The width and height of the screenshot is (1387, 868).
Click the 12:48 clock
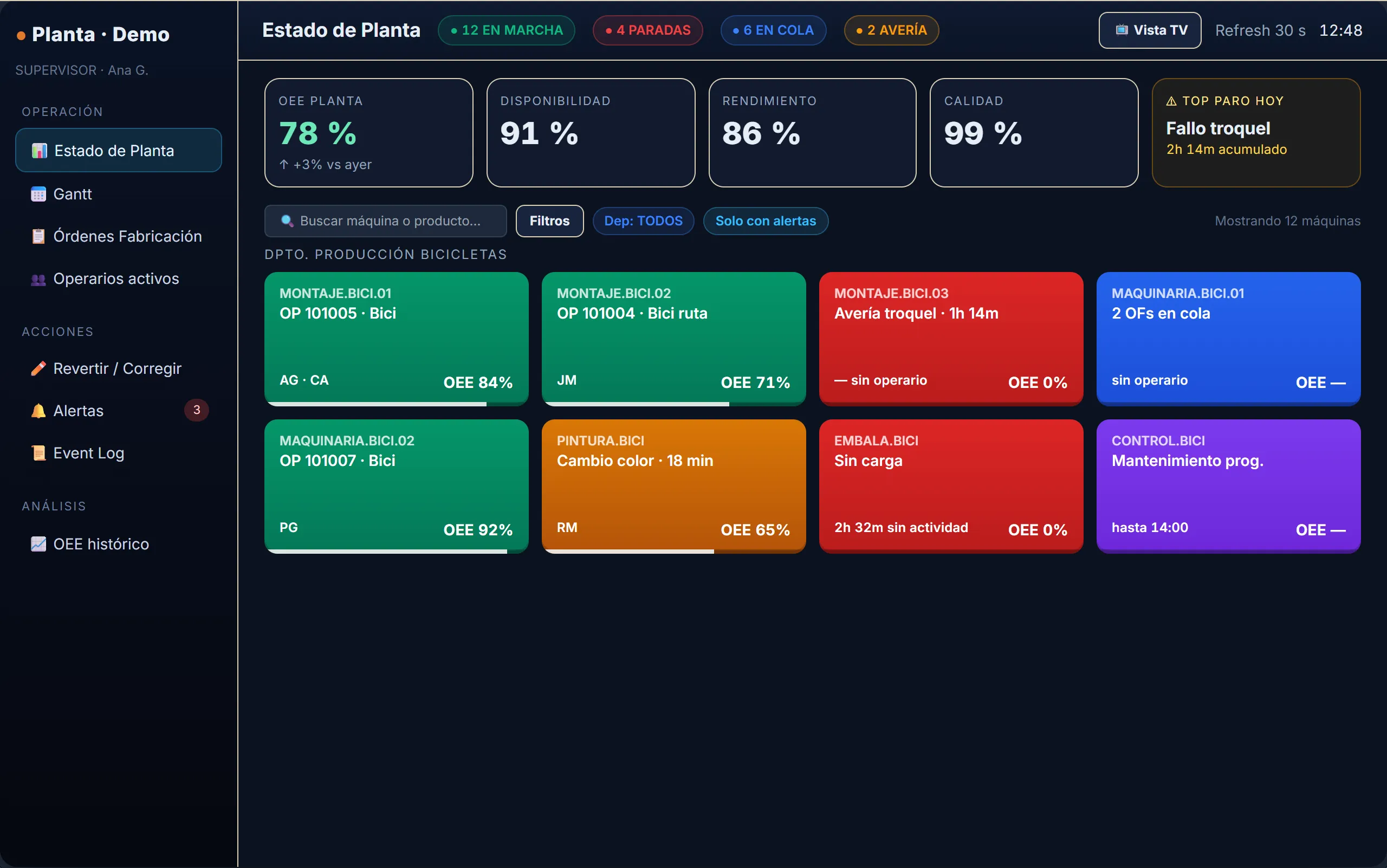pos(1340,30)
